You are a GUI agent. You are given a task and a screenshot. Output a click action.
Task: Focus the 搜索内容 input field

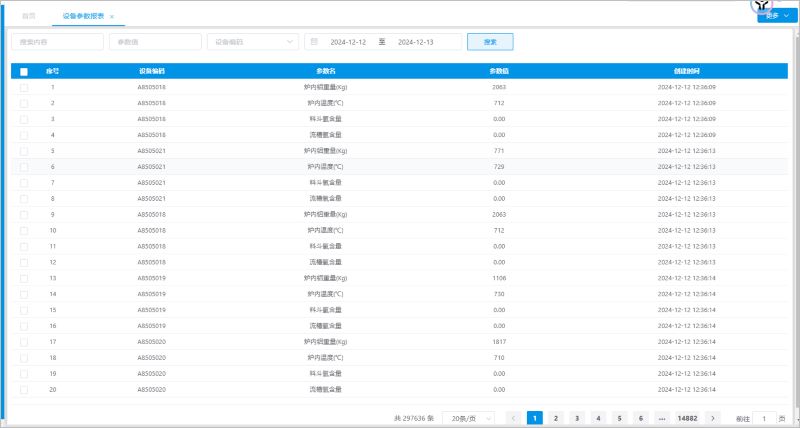point(57,42)
